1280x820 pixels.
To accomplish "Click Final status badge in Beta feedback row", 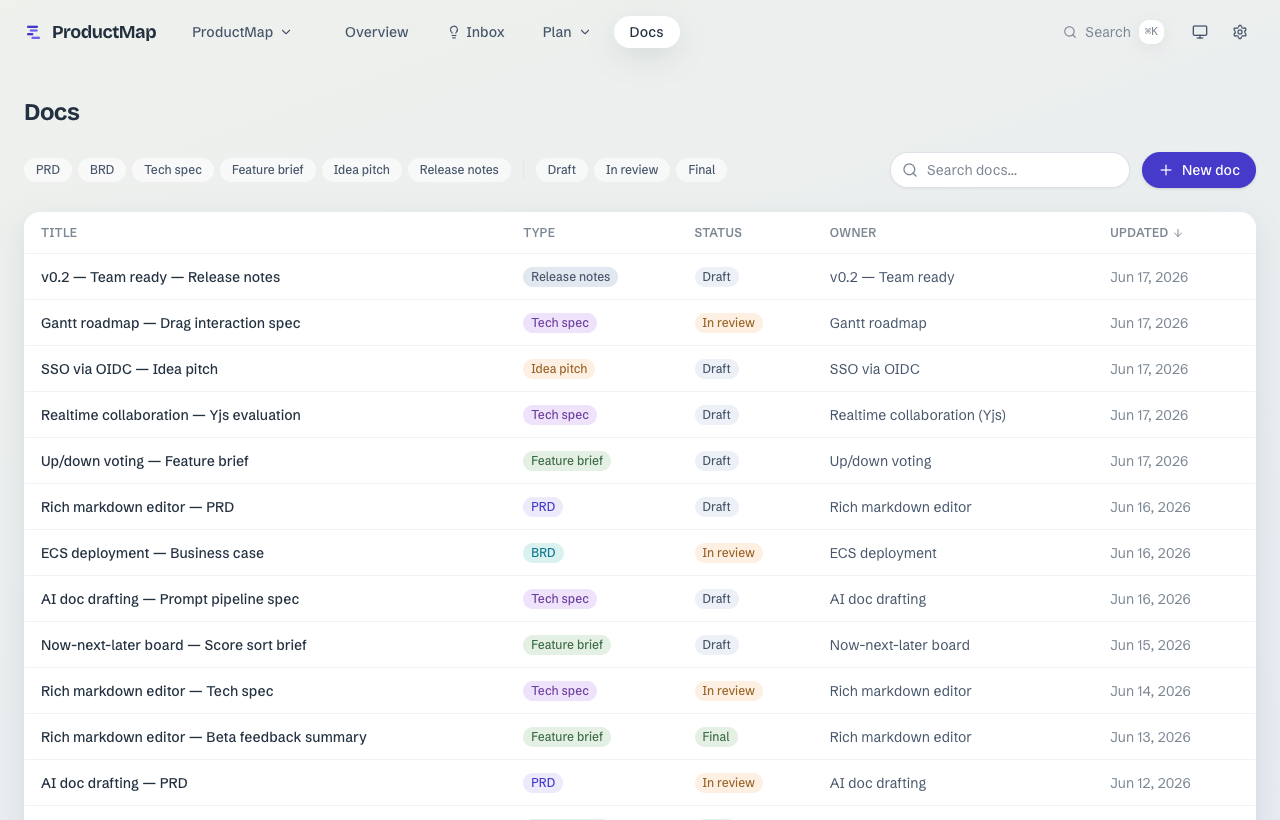I will point(716,737).
